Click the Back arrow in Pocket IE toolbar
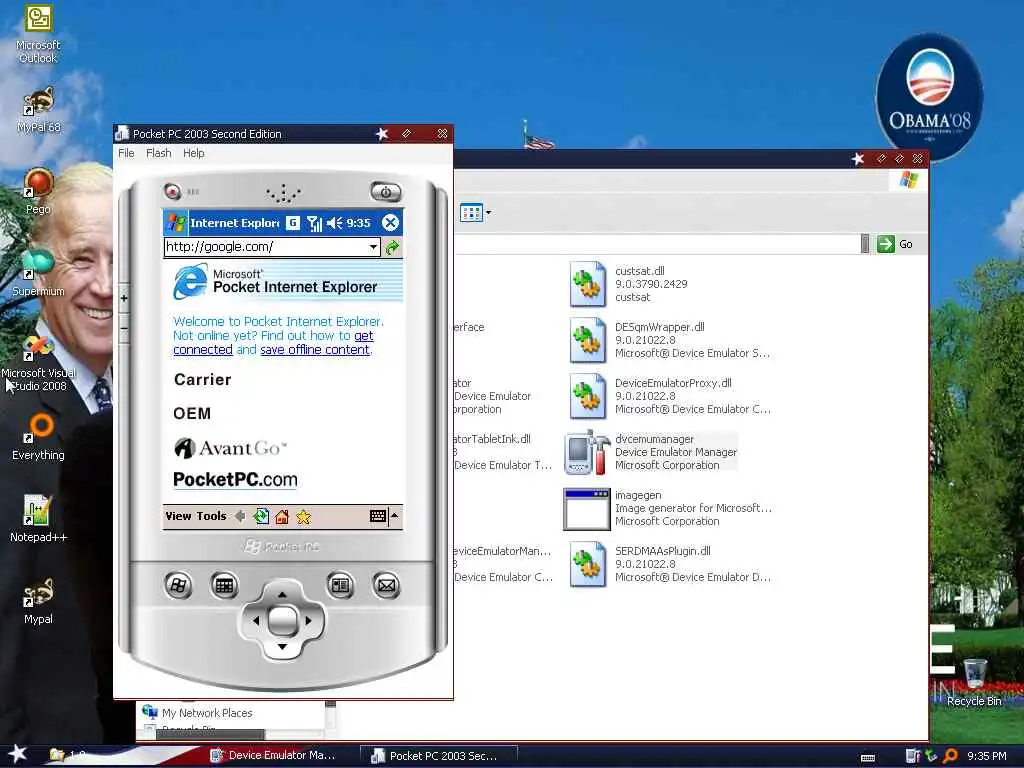The height and width of the screenshot is (768, 1024). click(240, 516)
